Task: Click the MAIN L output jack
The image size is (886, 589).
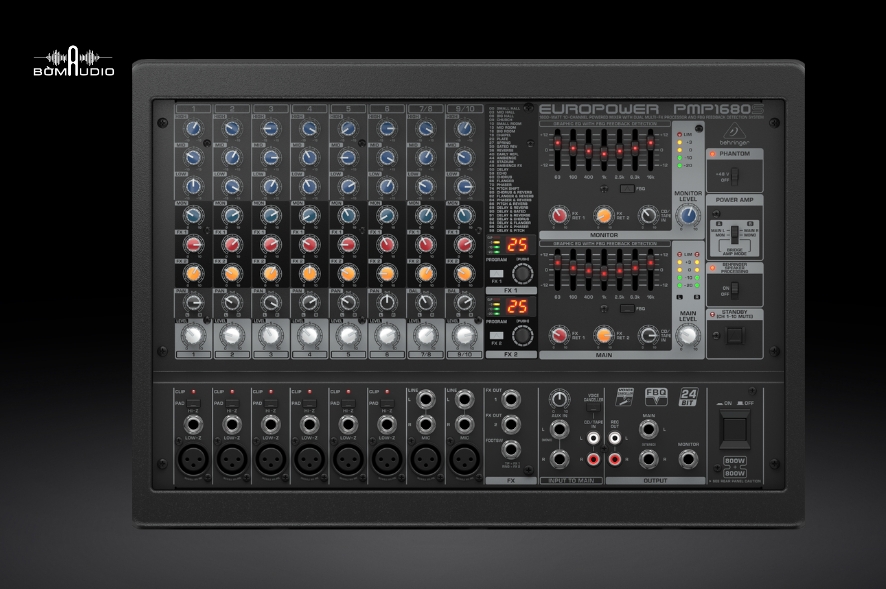Action: pyautogui.click(x=648, y=430)
